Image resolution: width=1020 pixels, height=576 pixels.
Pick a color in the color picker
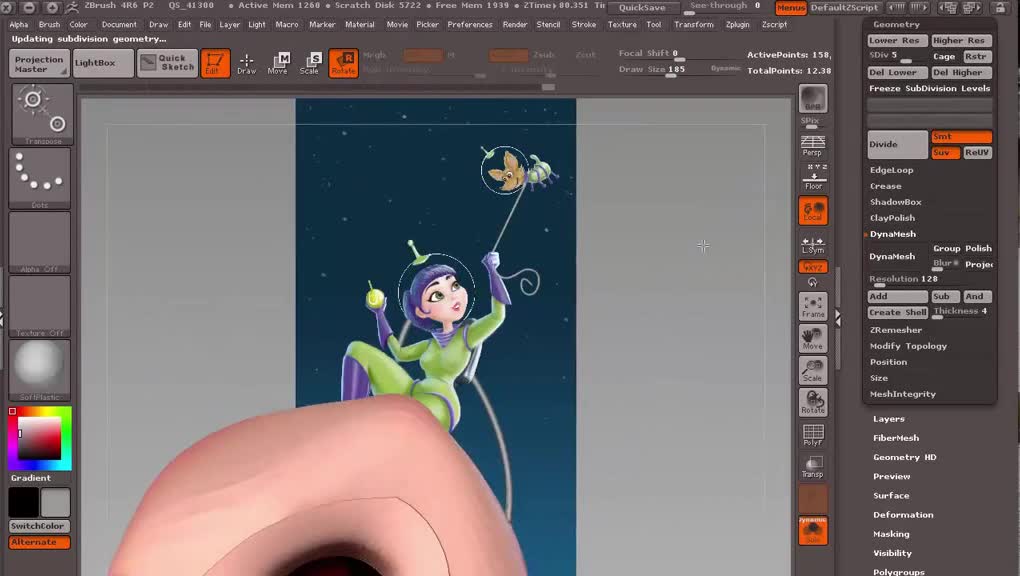[39, 438]
